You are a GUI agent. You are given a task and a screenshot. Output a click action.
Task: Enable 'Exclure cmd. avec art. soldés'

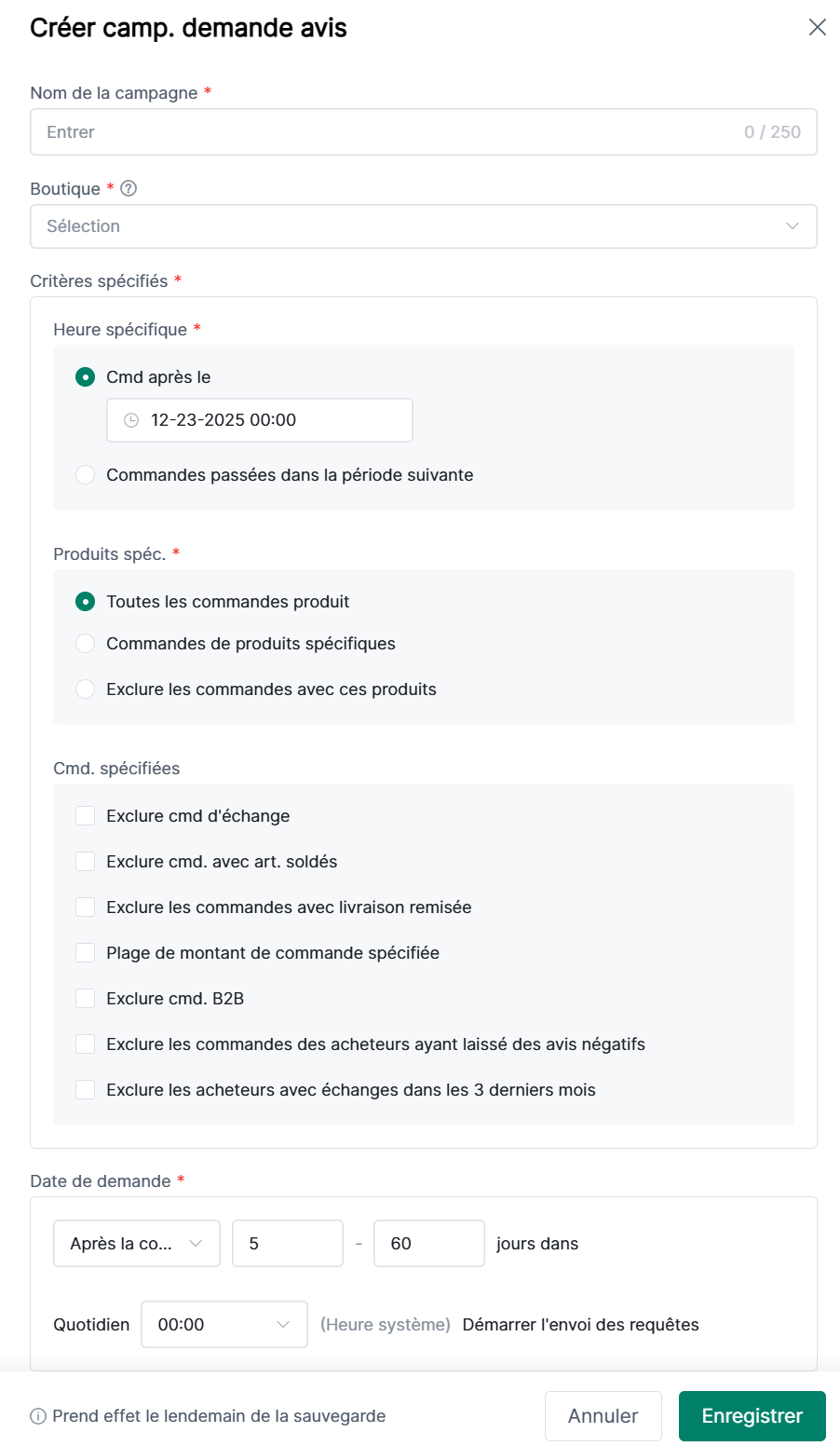point(86,862)
